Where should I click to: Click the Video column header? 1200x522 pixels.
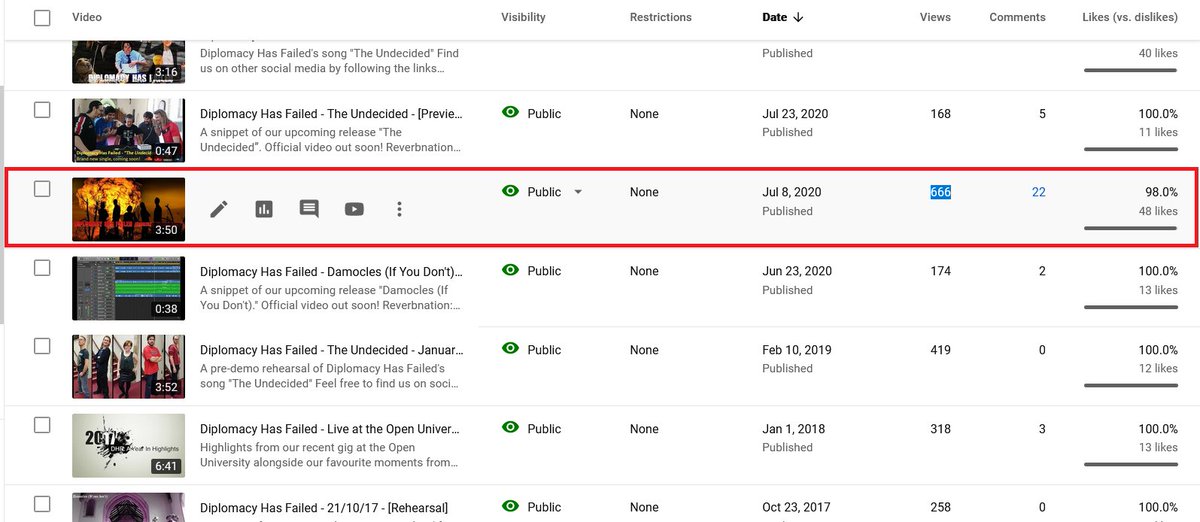point(87,17)
